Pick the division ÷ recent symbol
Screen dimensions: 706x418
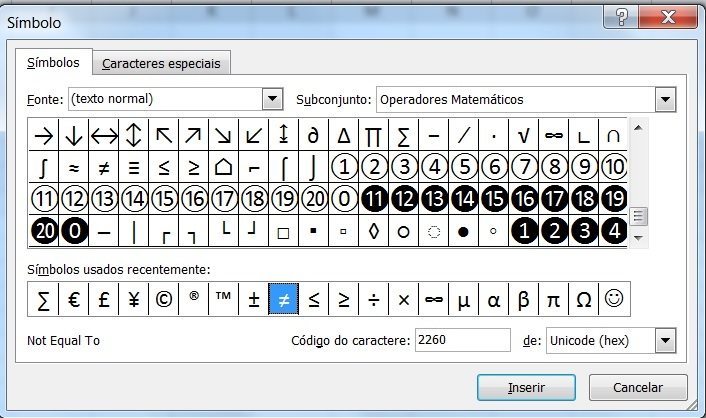click(374, 299)
